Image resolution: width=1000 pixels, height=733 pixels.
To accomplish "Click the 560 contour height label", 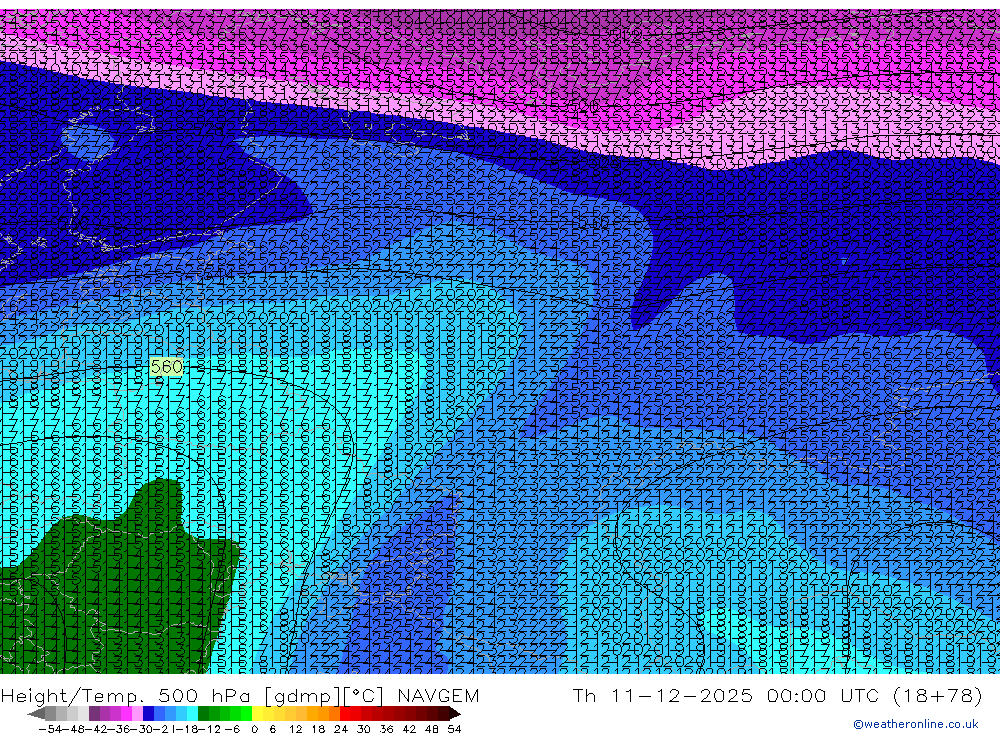I will (x=166, y=367).
